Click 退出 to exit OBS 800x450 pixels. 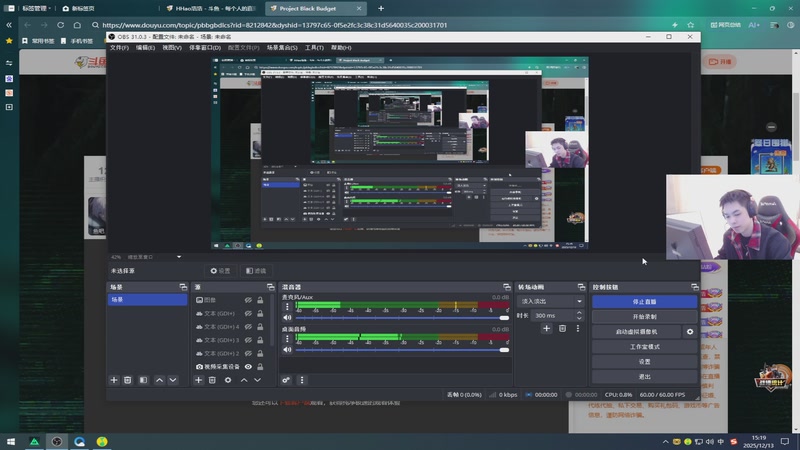[644, 377]
